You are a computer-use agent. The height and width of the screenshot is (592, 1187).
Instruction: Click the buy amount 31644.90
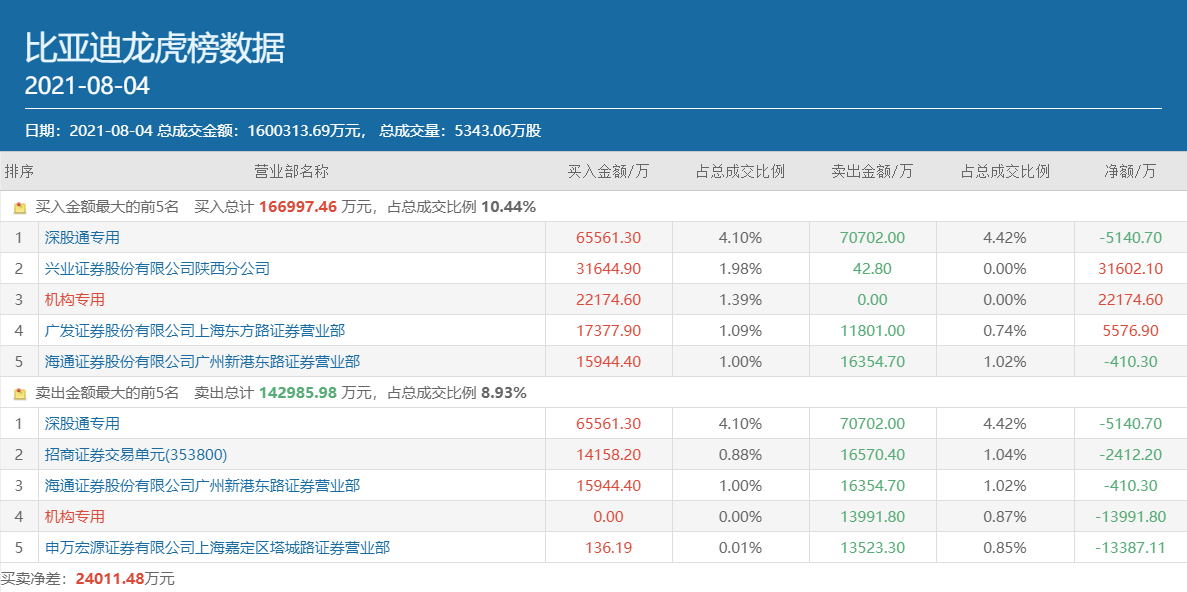(x=609, y=269)
